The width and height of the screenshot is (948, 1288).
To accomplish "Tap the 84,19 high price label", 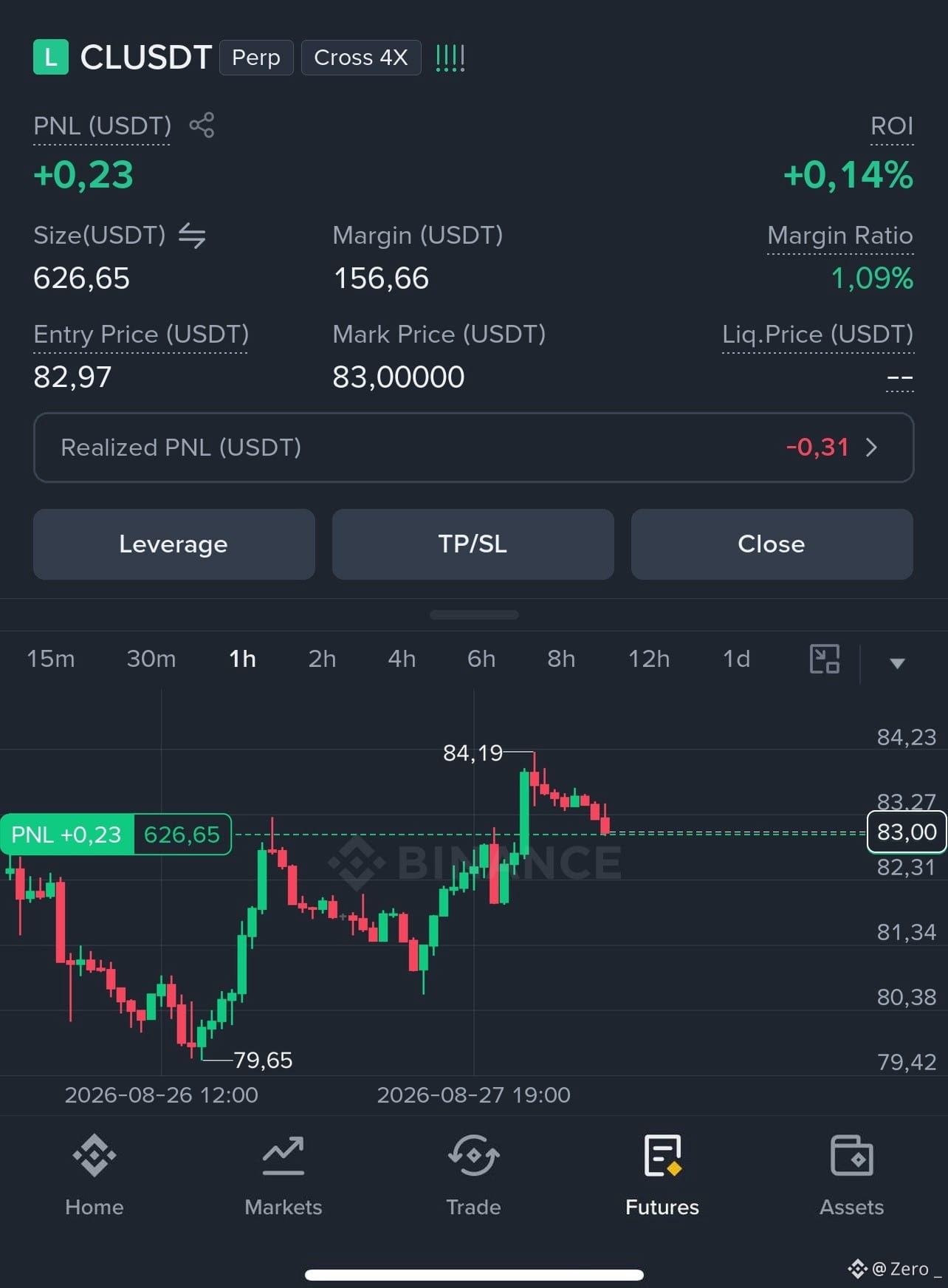I will [473, 753].
